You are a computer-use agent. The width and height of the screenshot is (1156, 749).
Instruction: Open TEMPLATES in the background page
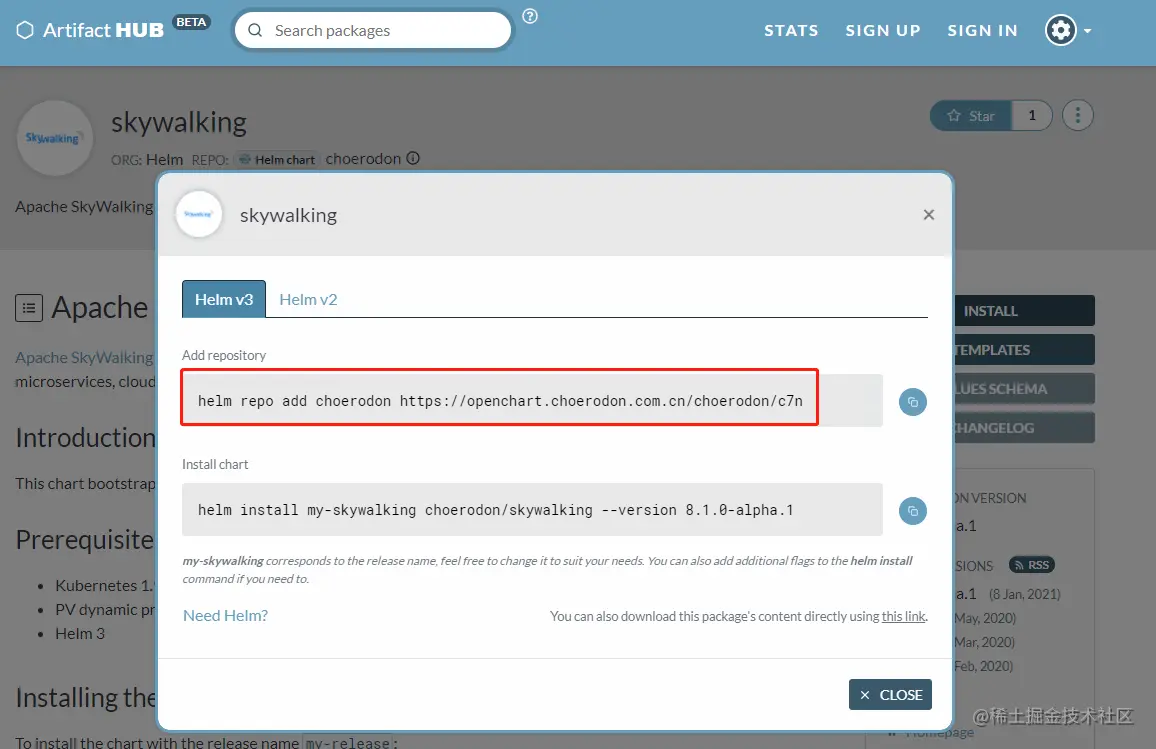(x=1024, y=350)
